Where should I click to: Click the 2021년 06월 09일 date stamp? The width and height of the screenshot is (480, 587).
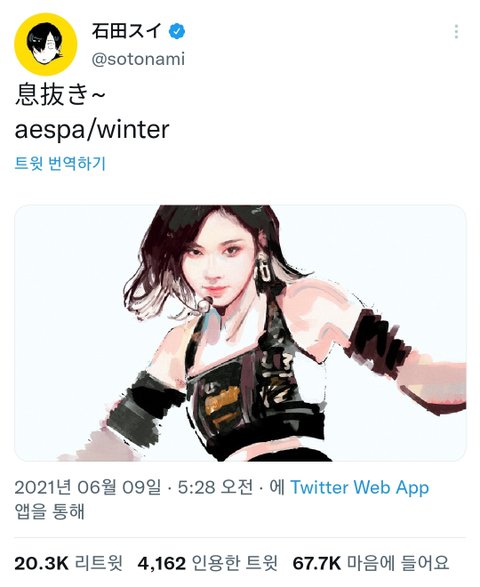88,487
